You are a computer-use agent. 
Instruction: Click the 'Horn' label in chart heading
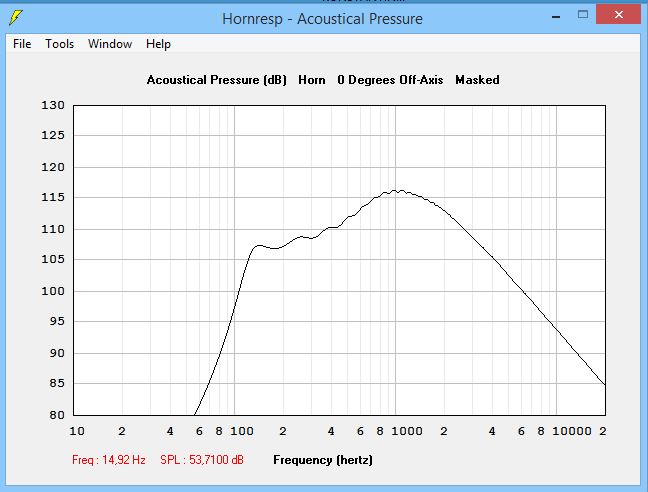[x=312, y=80]
